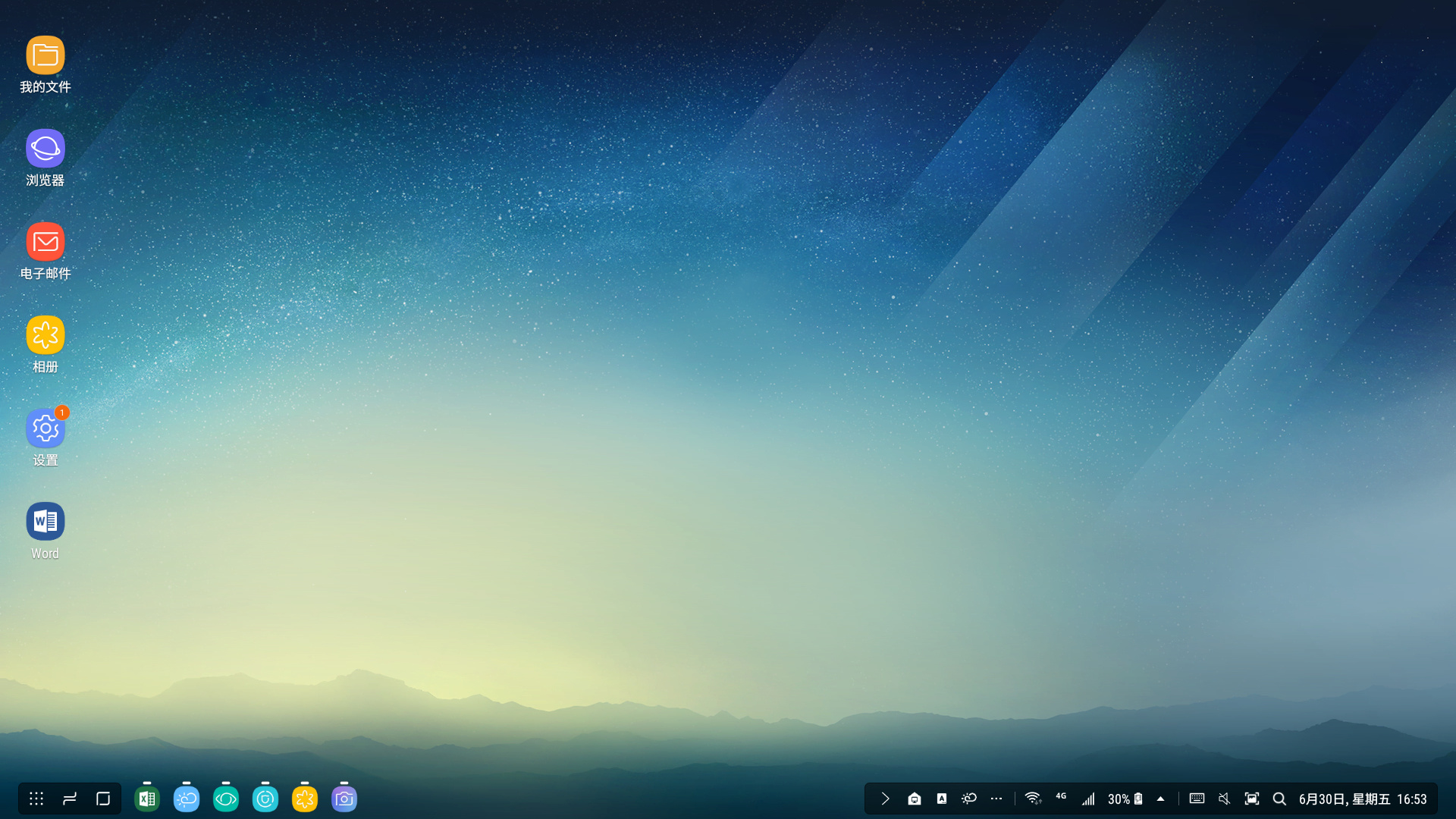Launch the Word desktop shortcut
1456x819 pixels.
[45, 522]
